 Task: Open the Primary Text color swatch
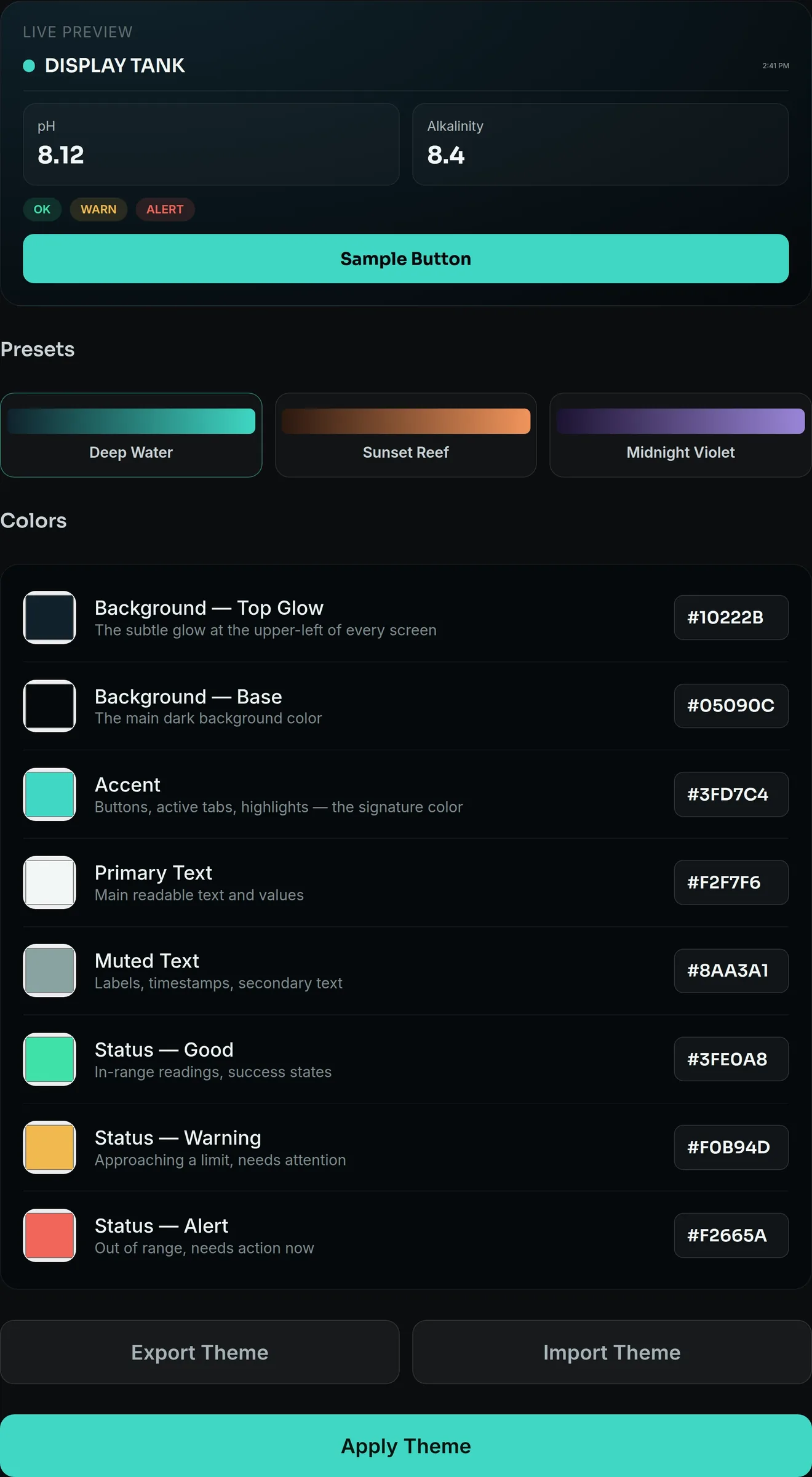click(49, 883)
